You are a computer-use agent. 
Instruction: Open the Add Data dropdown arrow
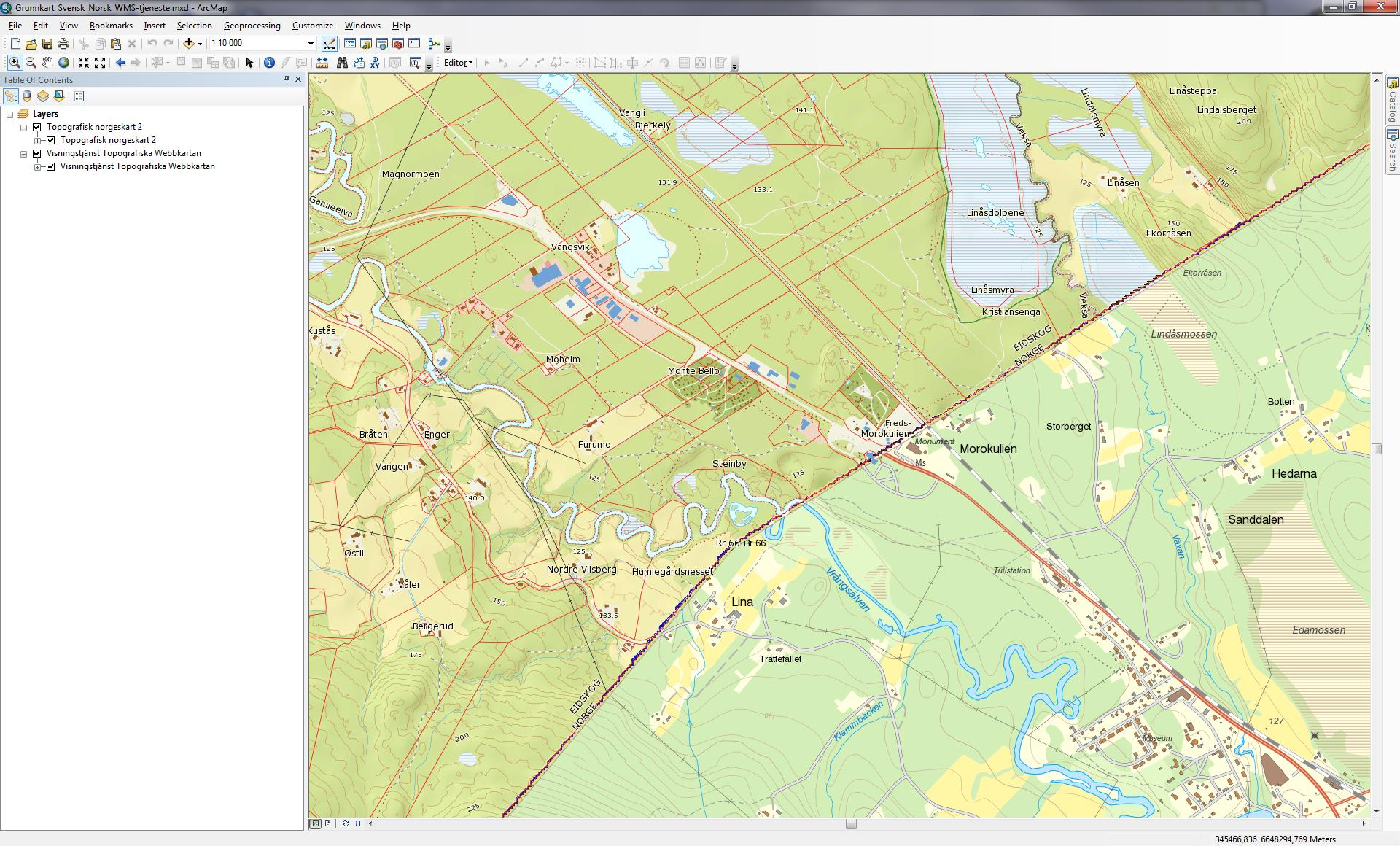pyautogui.click(x=200, y=44)
